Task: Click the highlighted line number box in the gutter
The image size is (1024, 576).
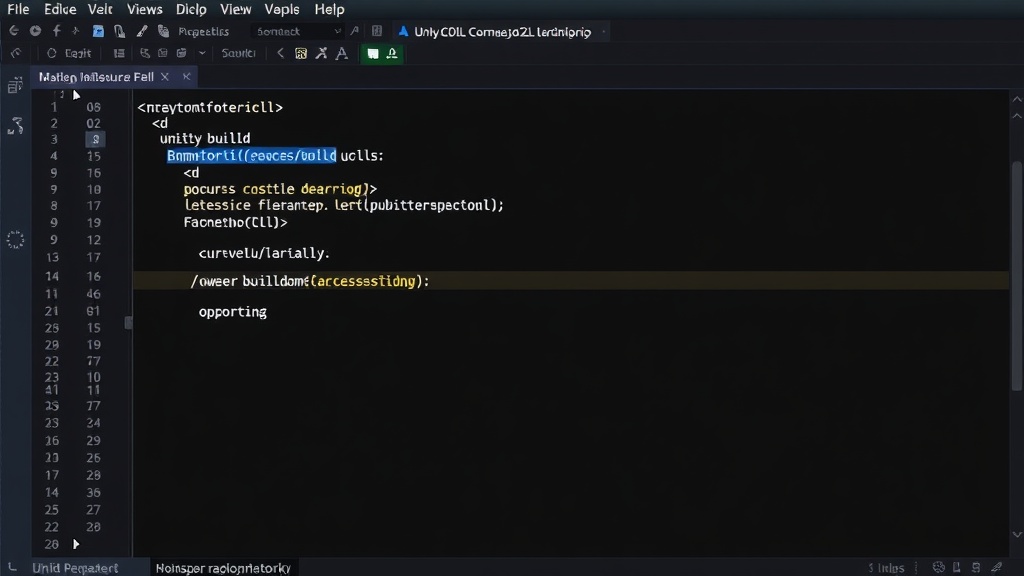Action: (x=95, y=139)
